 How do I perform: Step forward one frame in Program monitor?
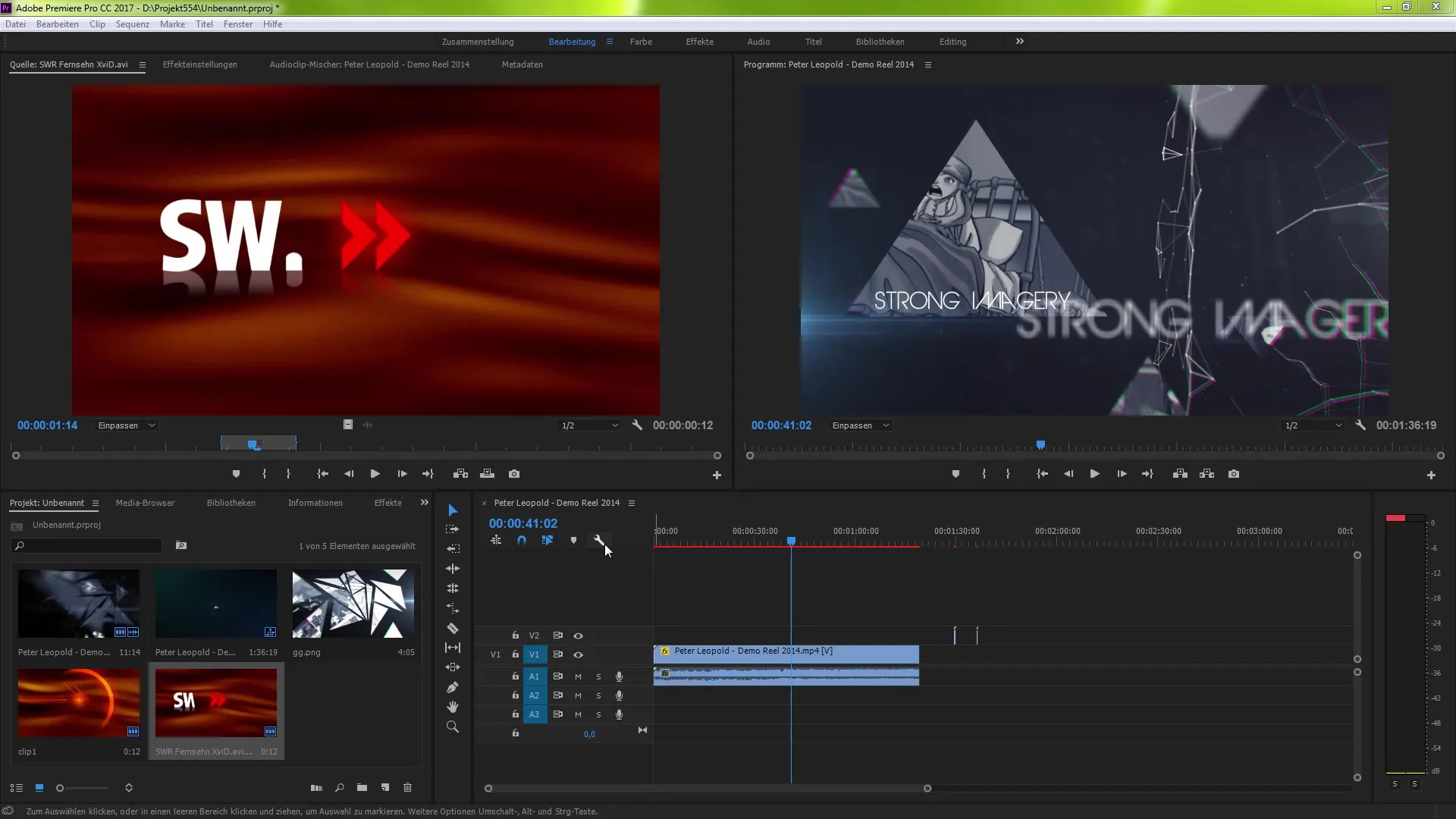point(1122,474)
